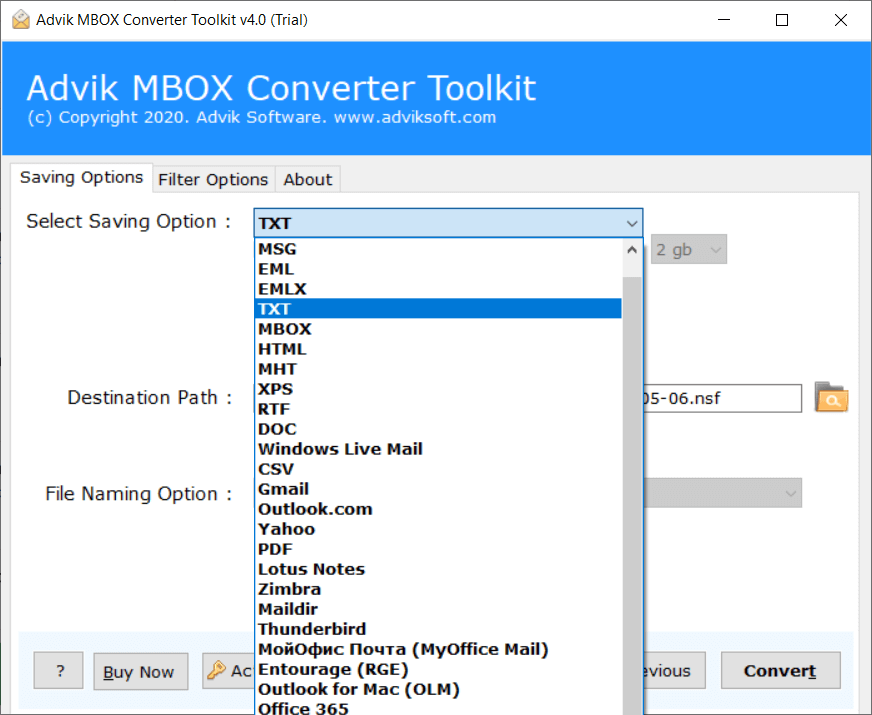Screen dimensions: 872x715
Task: Pick Zimbra from the dropdown
Action: [438, 589]
